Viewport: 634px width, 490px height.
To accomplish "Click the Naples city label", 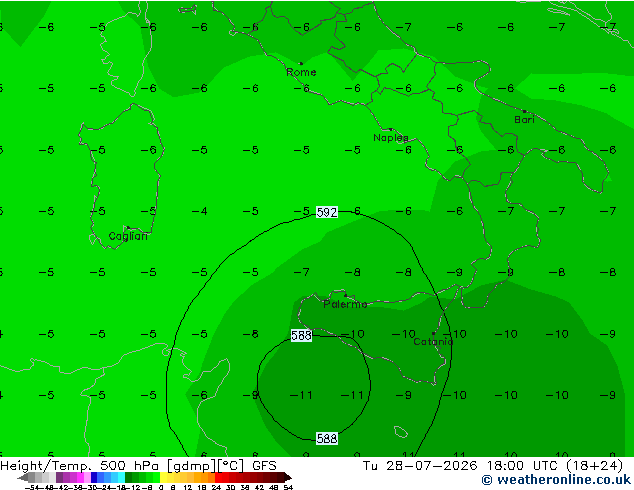I will [x=391, y=138].
